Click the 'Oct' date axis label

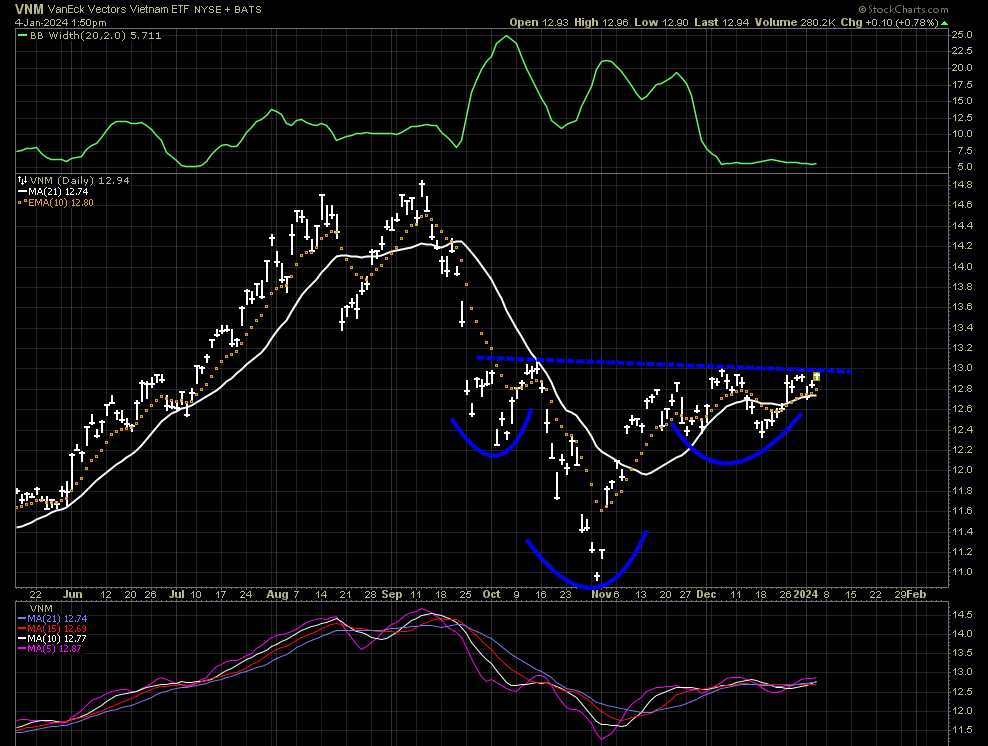point(491,594)
